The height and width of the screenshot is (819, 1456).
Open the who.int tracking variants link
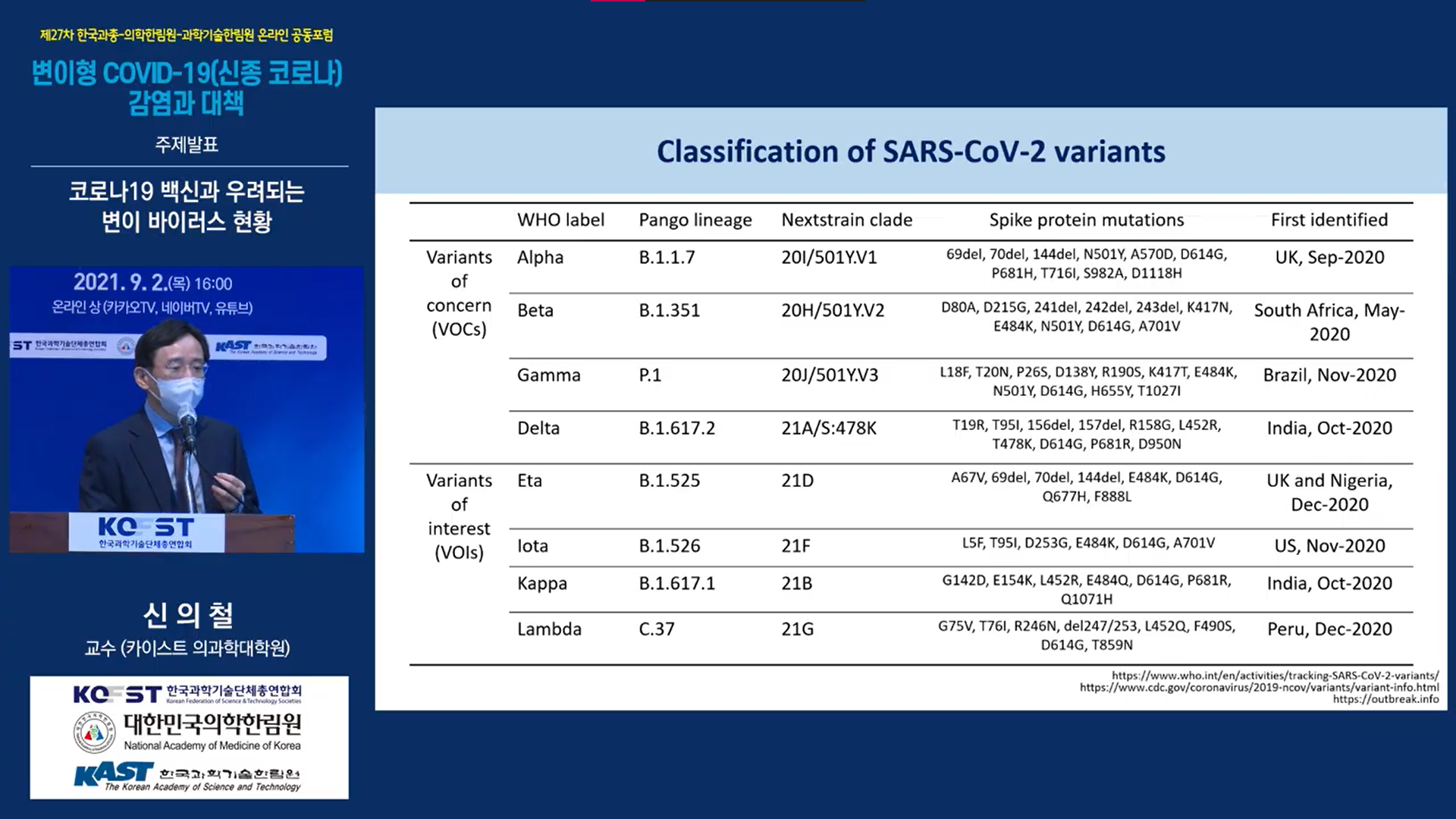pyautogui.click(x=1274, y=675)
